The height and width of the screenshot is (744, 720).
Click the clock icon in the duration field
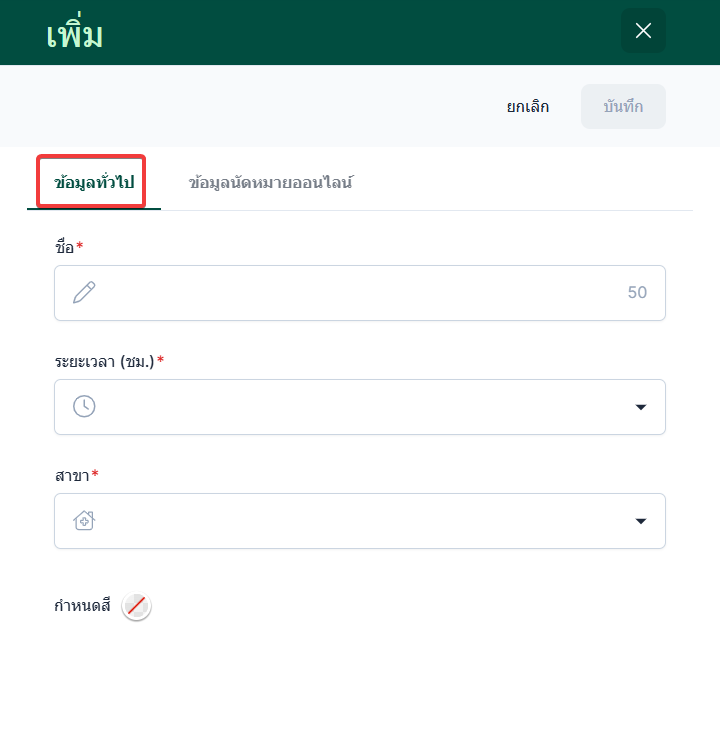84,406
